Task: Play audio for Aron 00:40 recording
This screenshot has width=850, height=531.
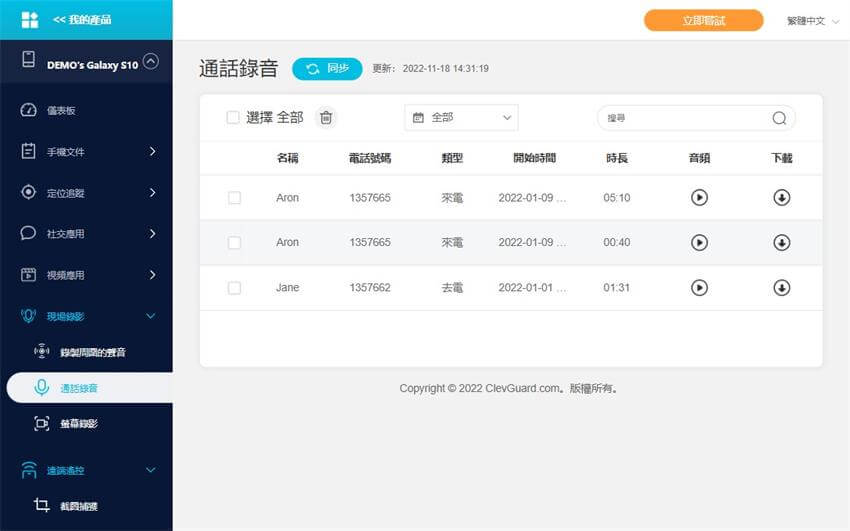Action: (699, 243)
